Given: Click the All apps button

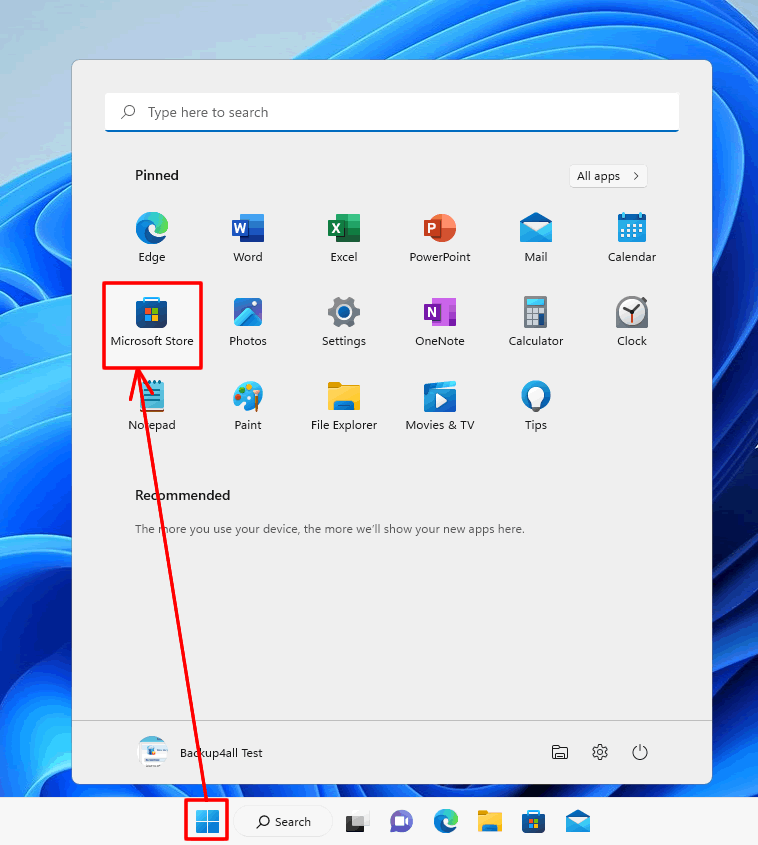Looking at the screenshot, I should point(608,176).
